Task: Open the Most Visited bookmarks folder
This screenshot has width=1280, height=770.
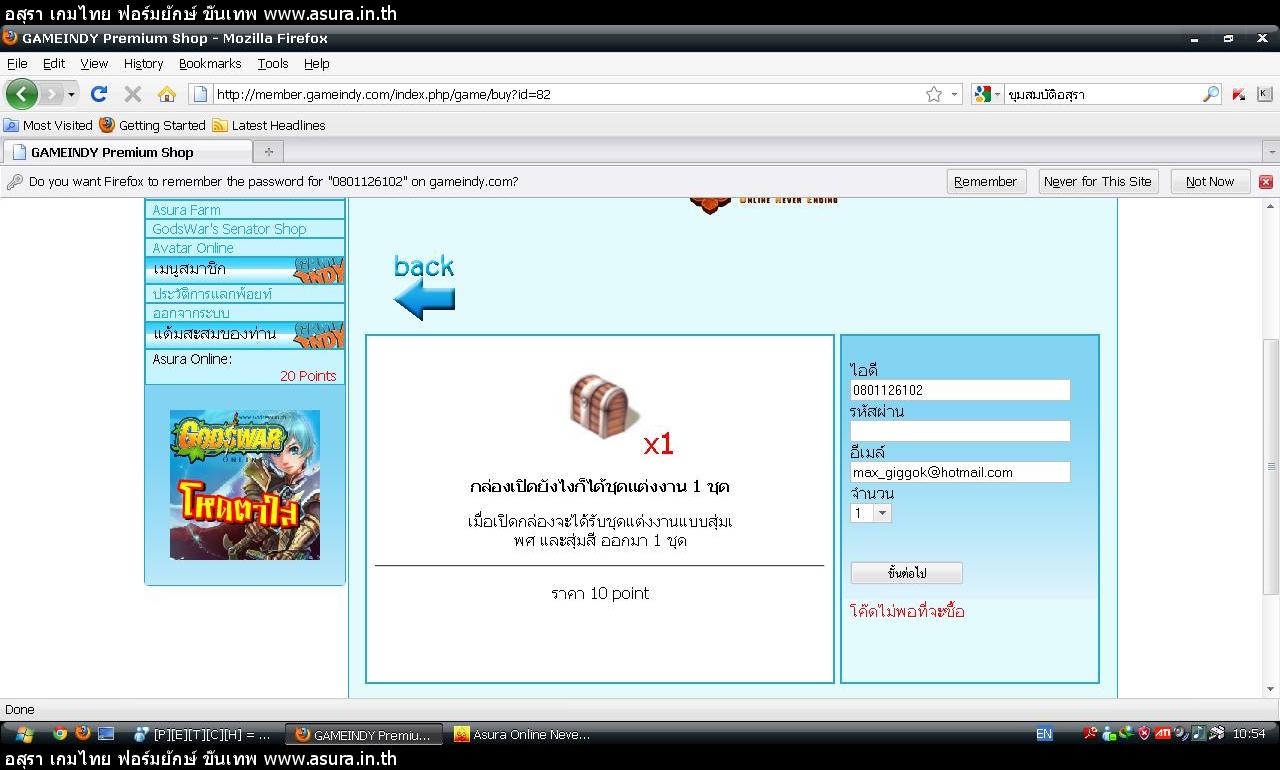Action: 48,125
